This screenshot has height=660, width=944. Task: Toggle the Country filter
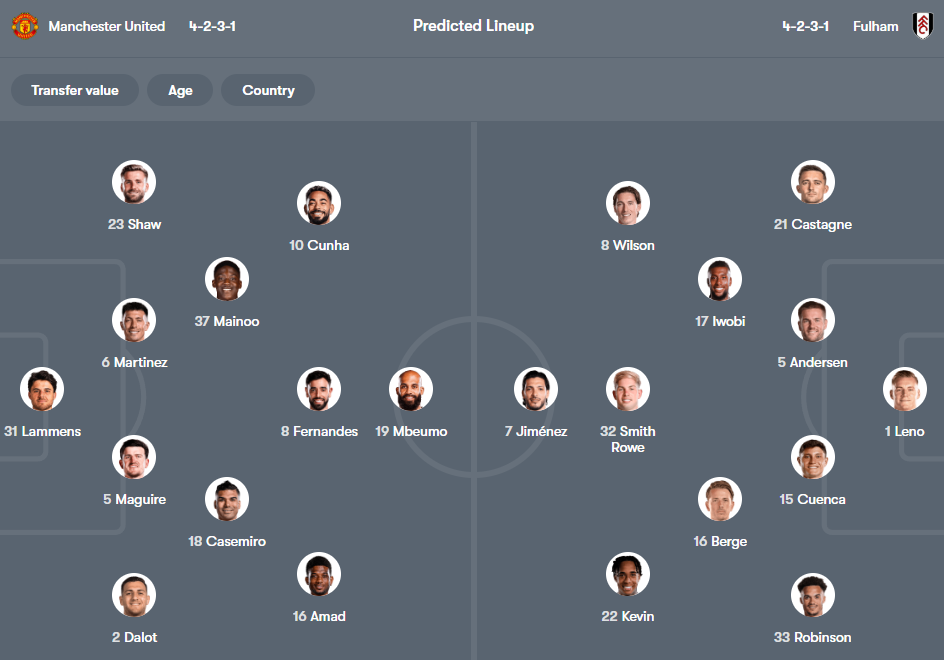coord(267,90)
